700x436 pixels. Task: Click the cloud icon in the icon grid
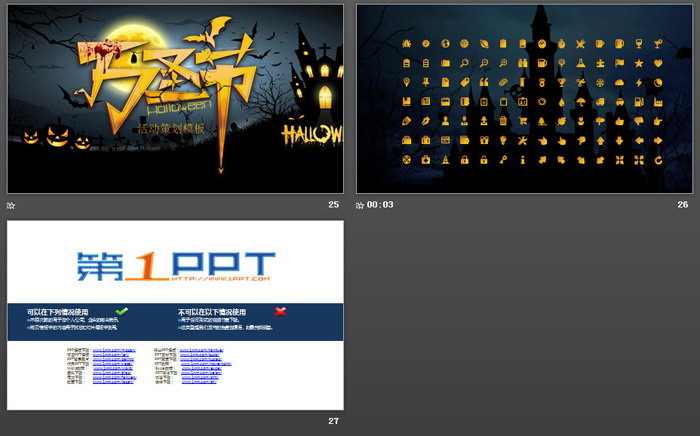pos(619,82)
